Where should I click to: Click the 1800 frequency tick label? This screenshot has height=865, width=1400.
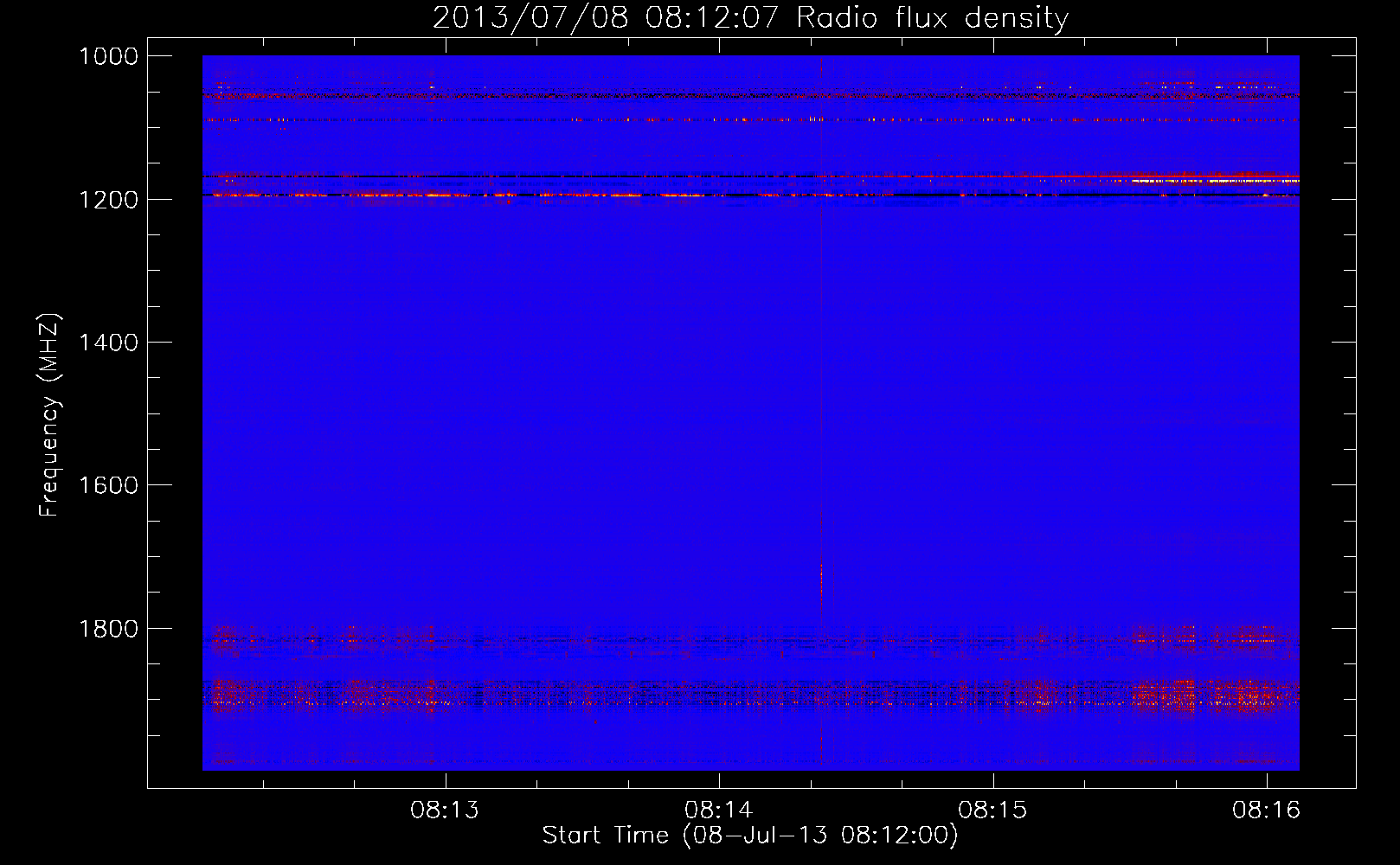coord(108,629)
